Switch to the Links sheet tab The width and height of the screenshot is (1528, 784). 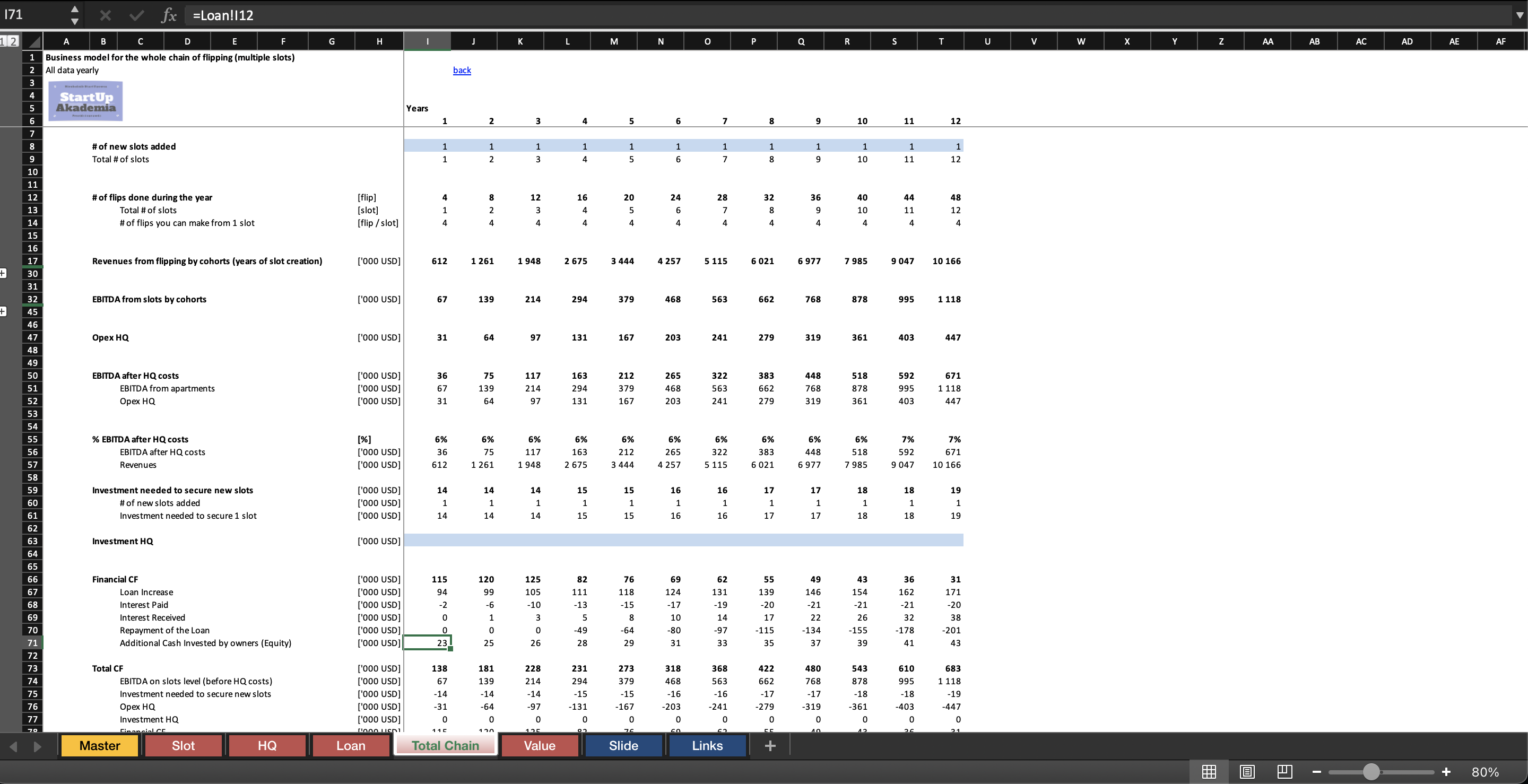click(707, 745)
